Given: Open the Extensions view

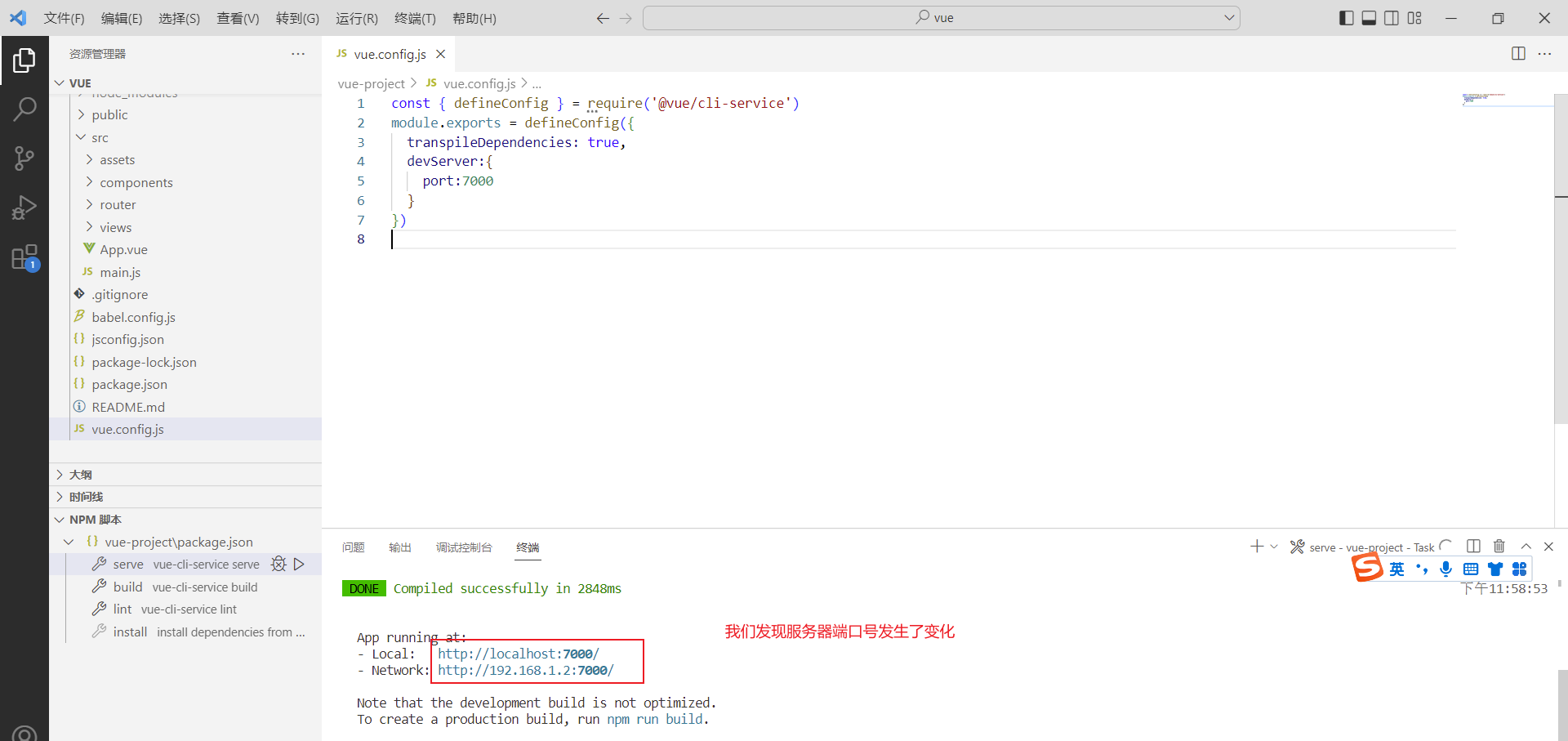Looking at the screenshot, I should (24, 258).
